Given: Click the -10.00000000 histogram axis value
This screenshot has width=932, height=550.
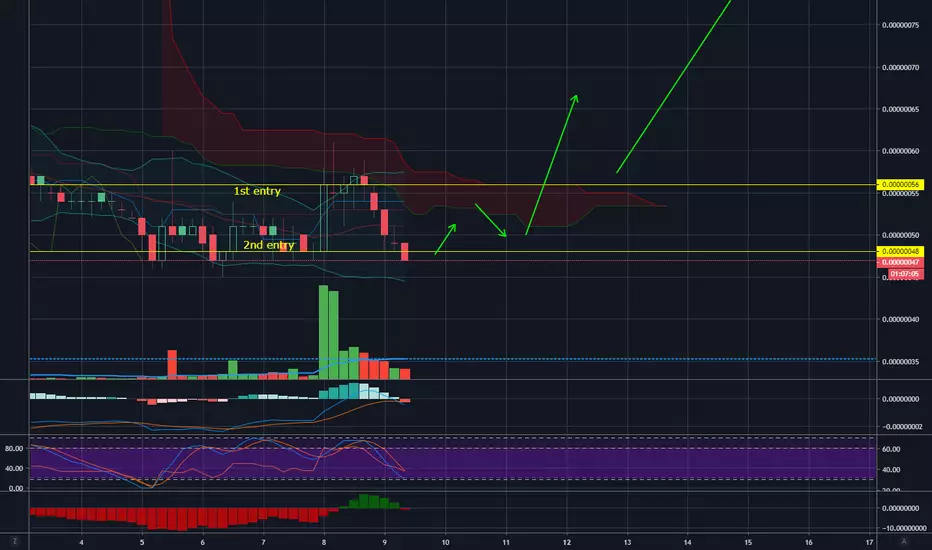Looking at the screenshot, I should (903, 528).
